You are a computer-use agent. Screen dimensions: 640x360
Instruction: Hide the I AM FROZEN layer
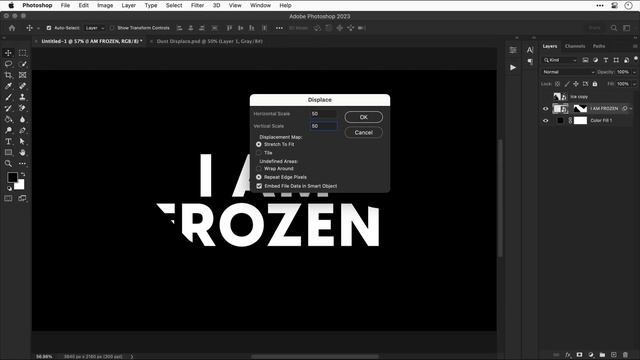545,109
